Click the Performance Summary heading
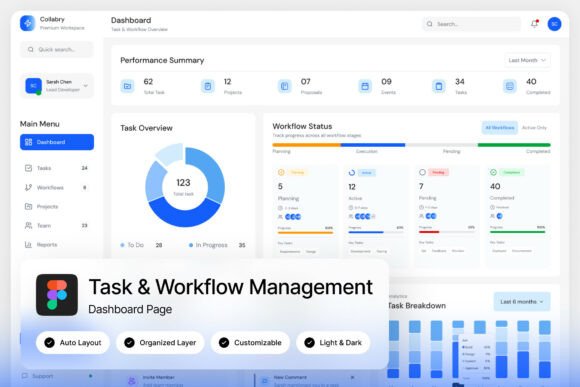 pos(162,60)
